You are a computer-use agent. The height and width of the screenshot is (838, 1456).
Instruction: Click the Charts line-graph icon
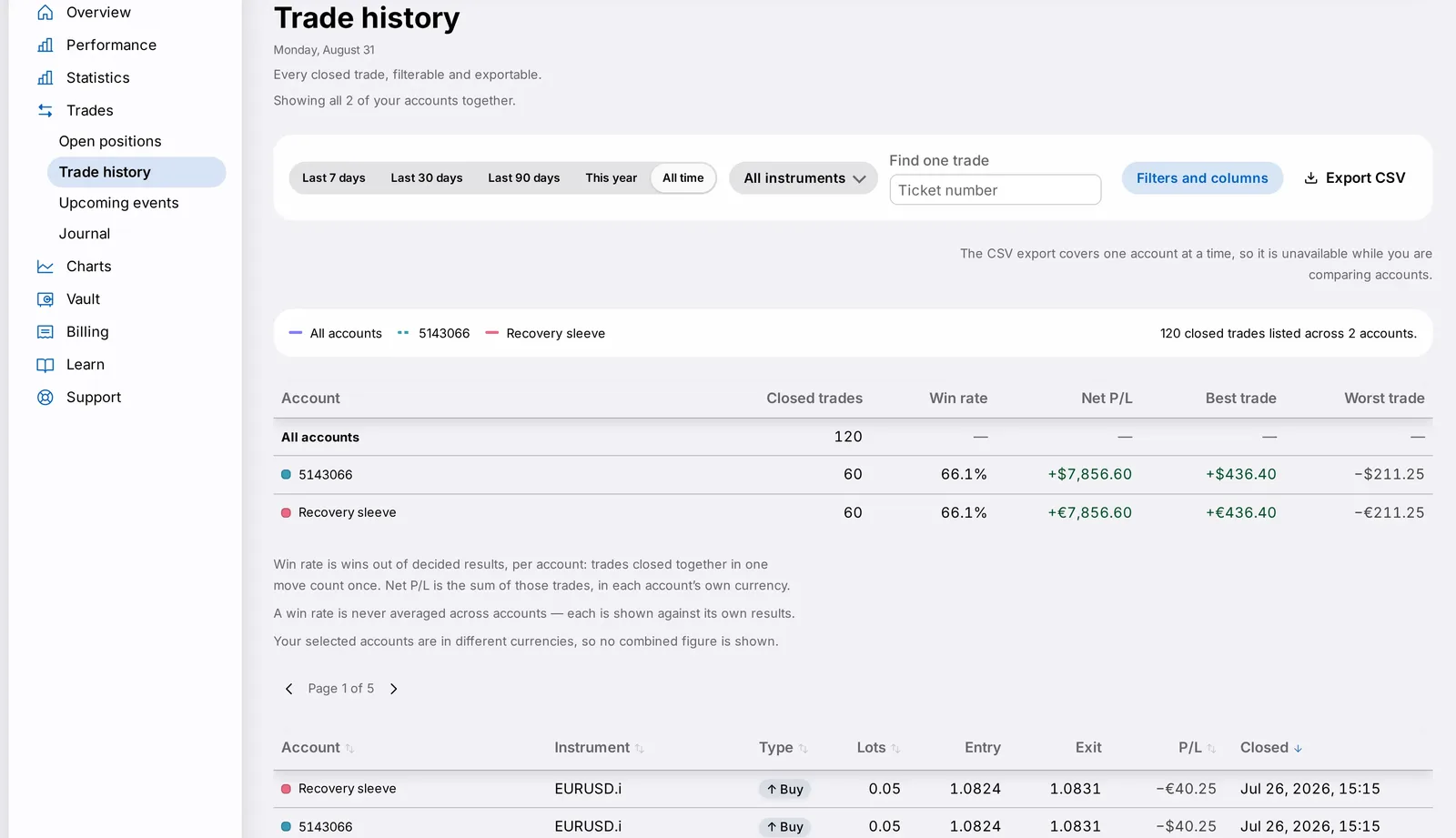click(45, 267)
